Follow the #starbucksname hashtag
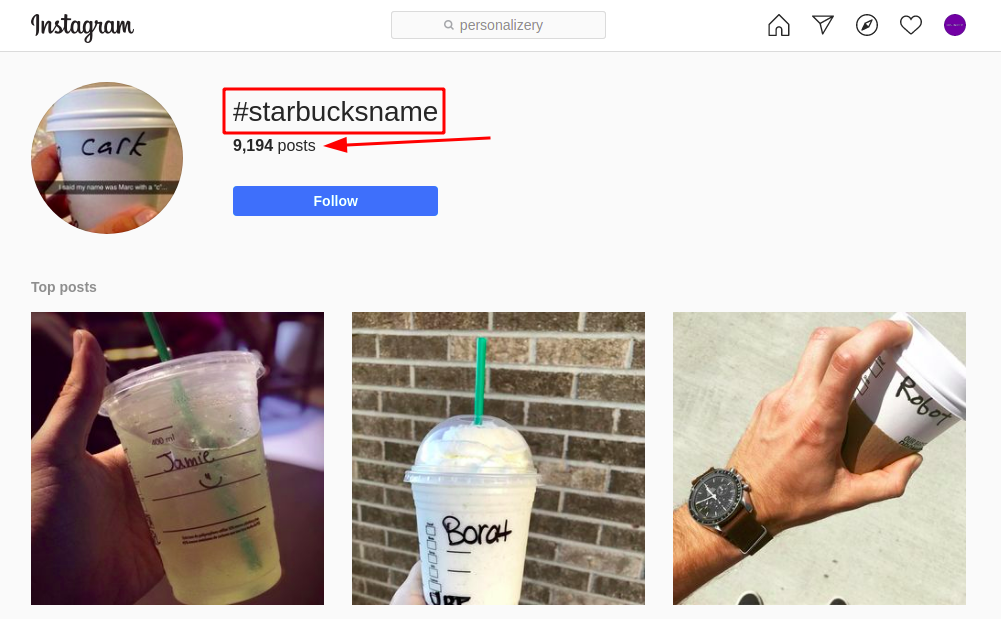 pos(335,201)
